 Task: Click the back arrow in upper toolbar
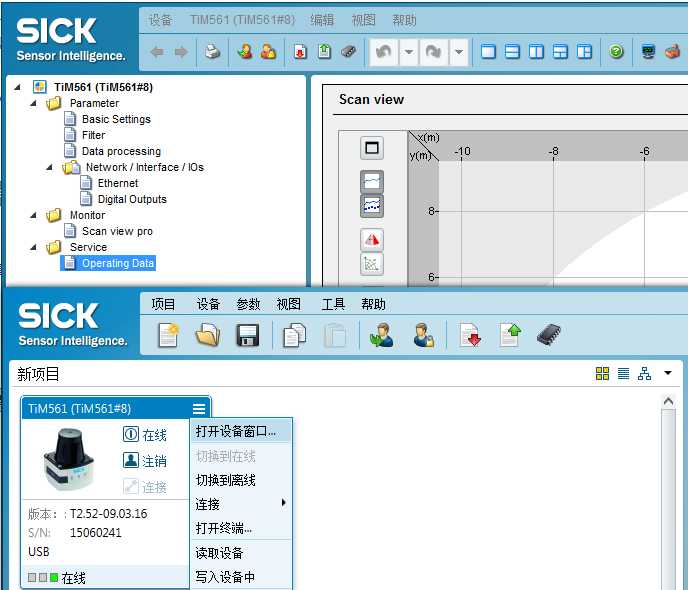pyautogui.click(x=157, y=52)
